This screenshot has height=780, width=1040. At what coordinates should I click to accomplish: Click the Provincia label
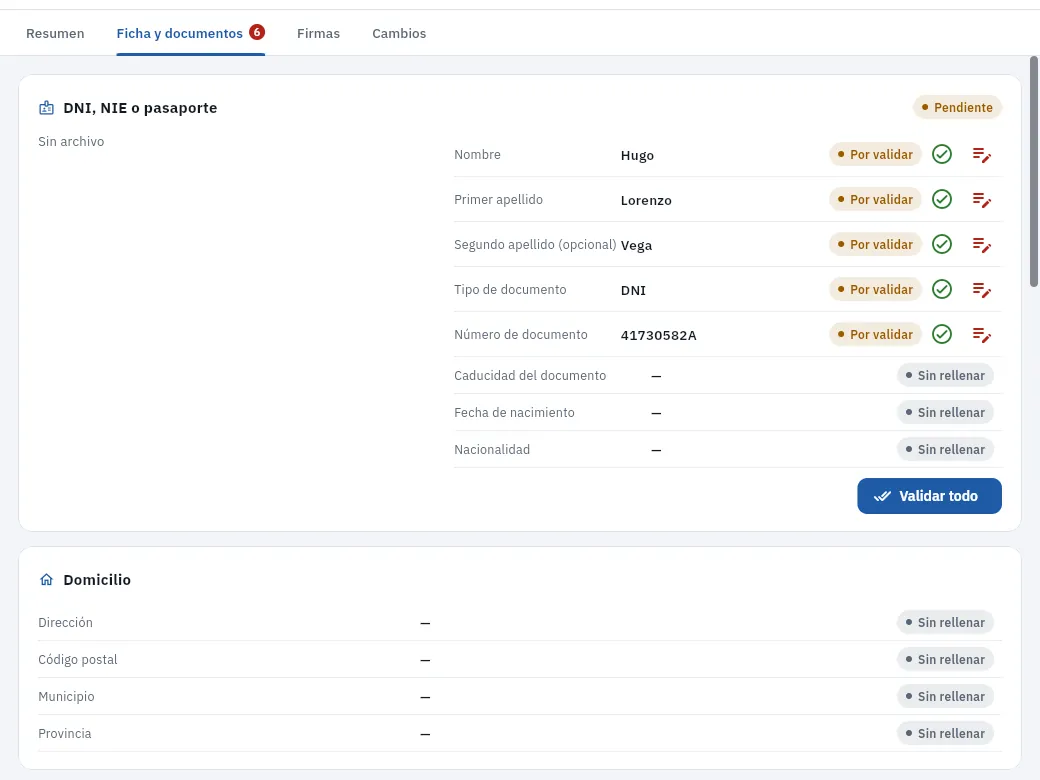click(64, 734)
